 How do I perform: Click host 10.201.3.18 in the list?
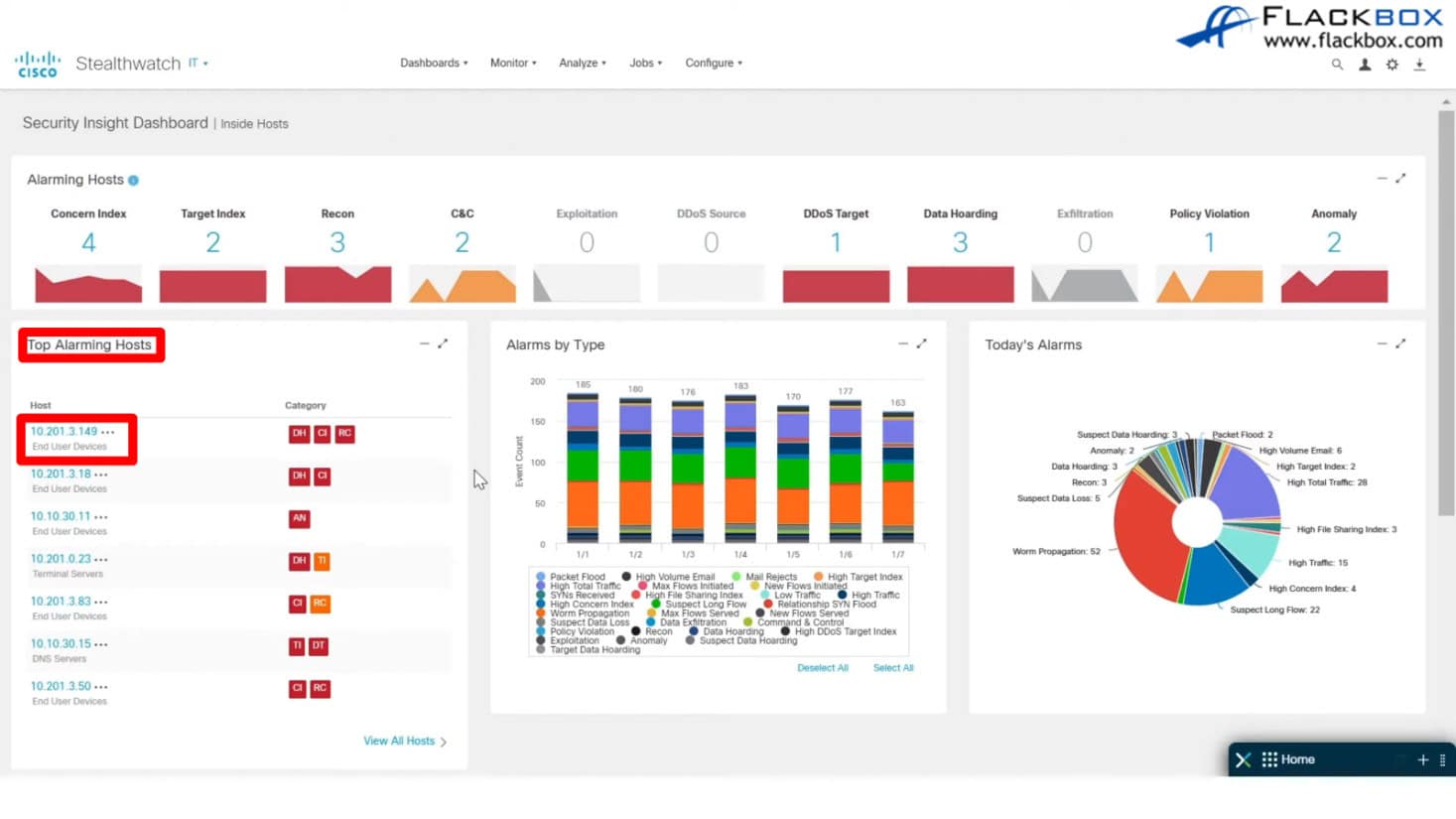(x=61, y=475)
